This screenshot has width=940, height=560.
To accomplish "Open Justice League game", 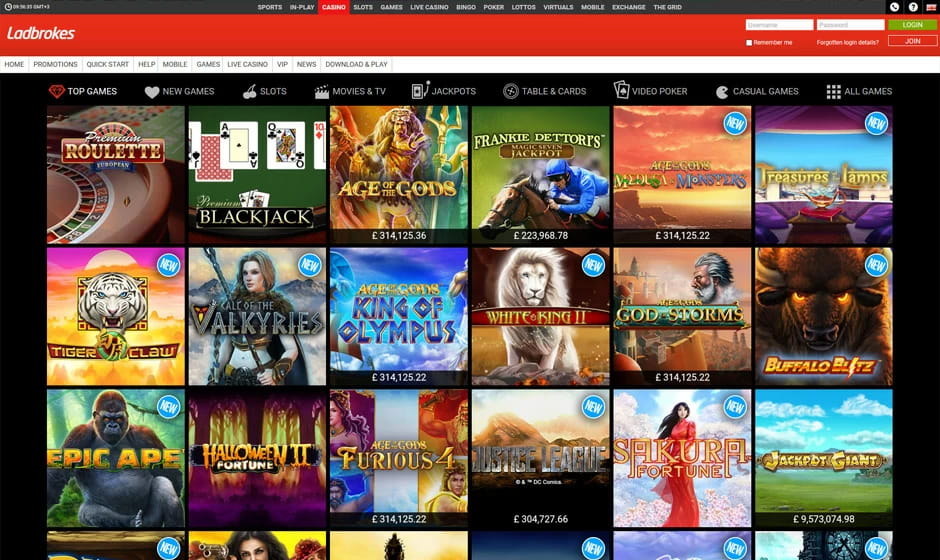I will point(541,458).
